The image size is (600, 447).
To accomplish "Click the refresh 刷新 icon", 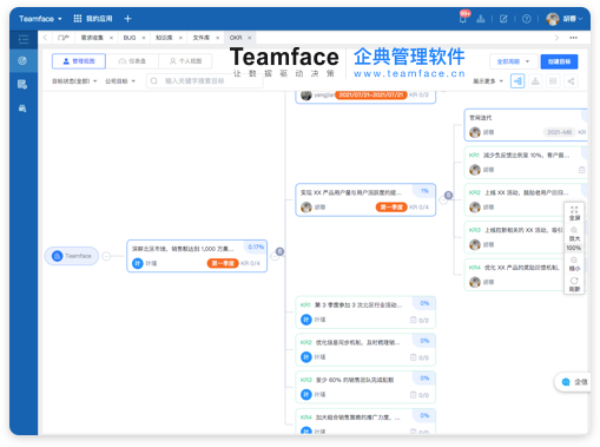I will point(574,284).
